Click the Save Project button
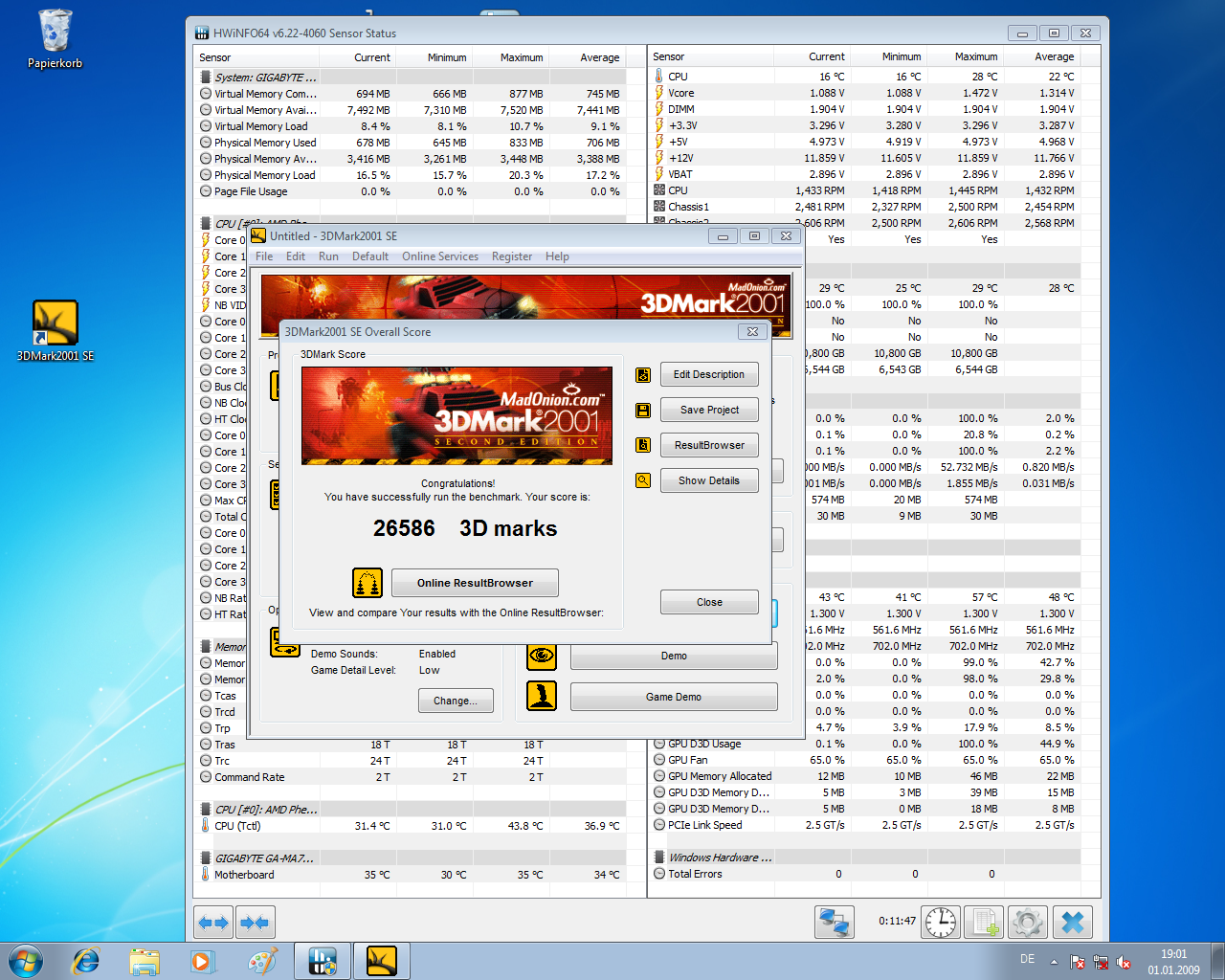Screen dimensions: 1225x980 [x=709, y=410]
